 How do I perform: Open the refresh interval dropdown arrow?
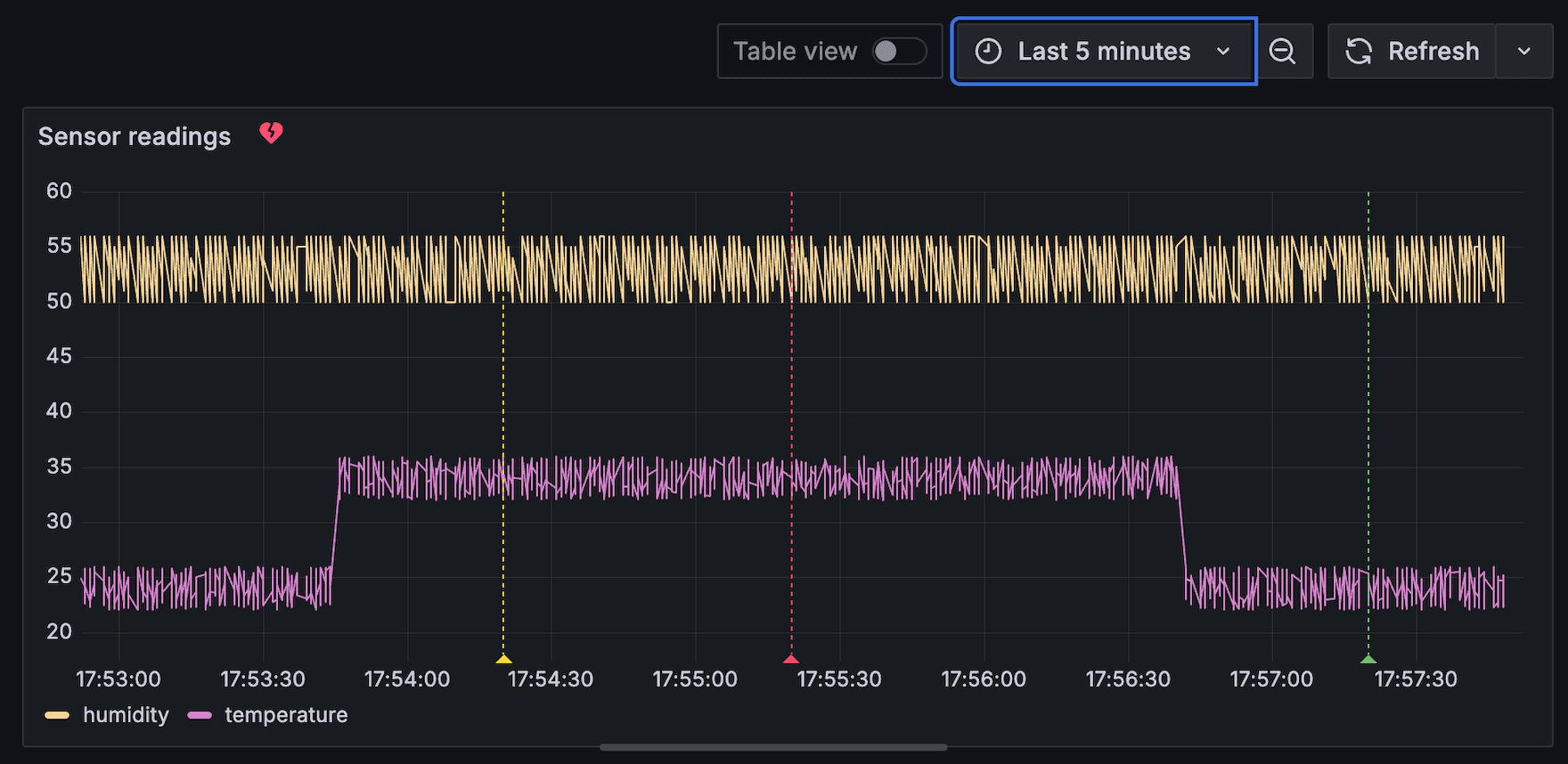1524,52
